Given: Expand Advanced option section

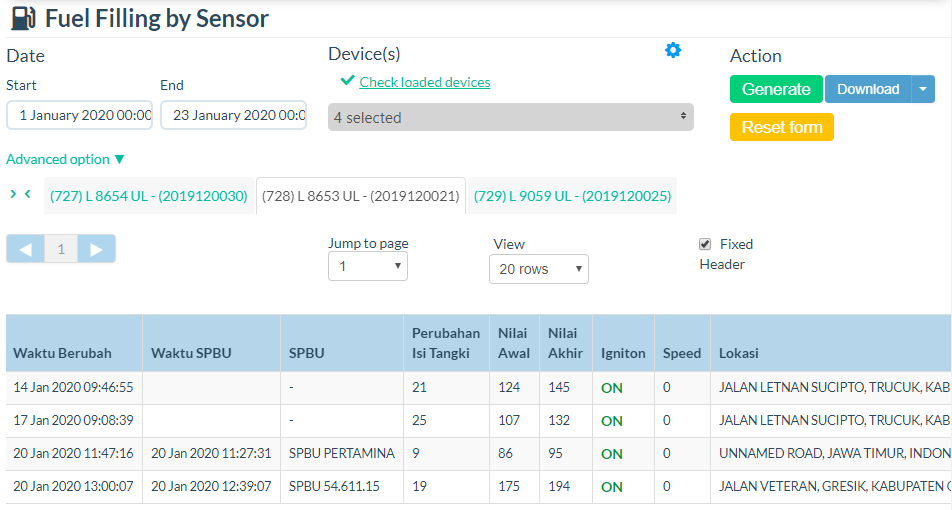Looking at the screenshot, I should click(66, 159).
